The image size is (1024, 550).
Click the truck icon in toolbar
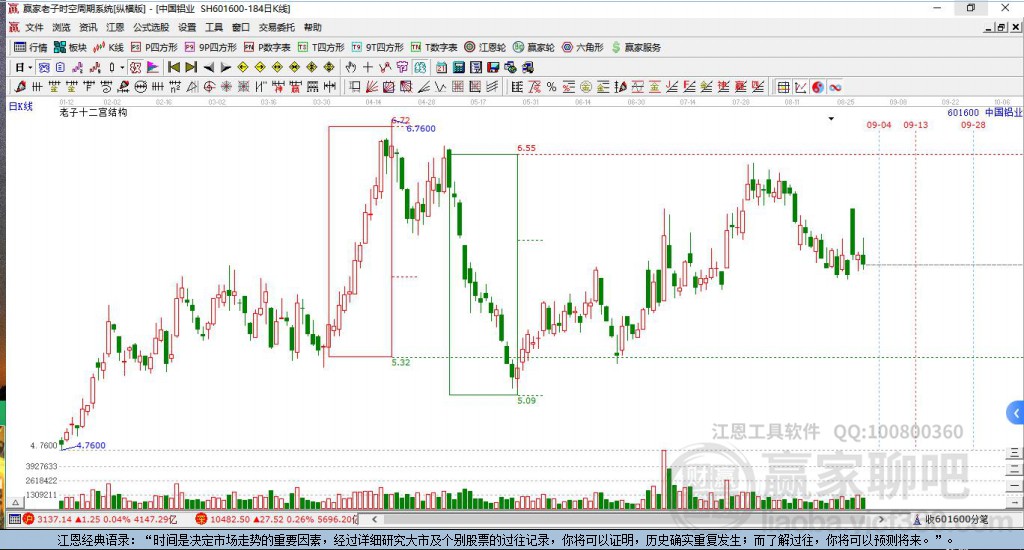click(528, 67)
